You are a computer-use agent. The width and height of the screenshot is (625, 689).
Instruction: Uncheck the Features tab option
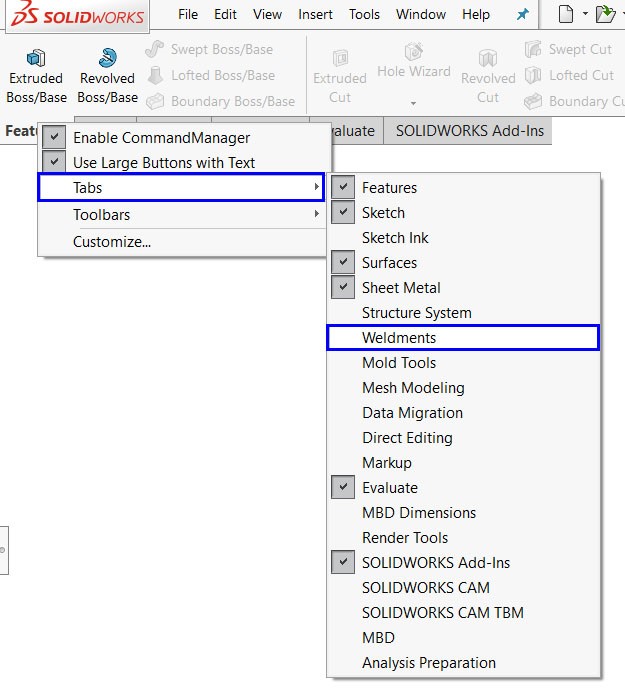tap(343, 187)
